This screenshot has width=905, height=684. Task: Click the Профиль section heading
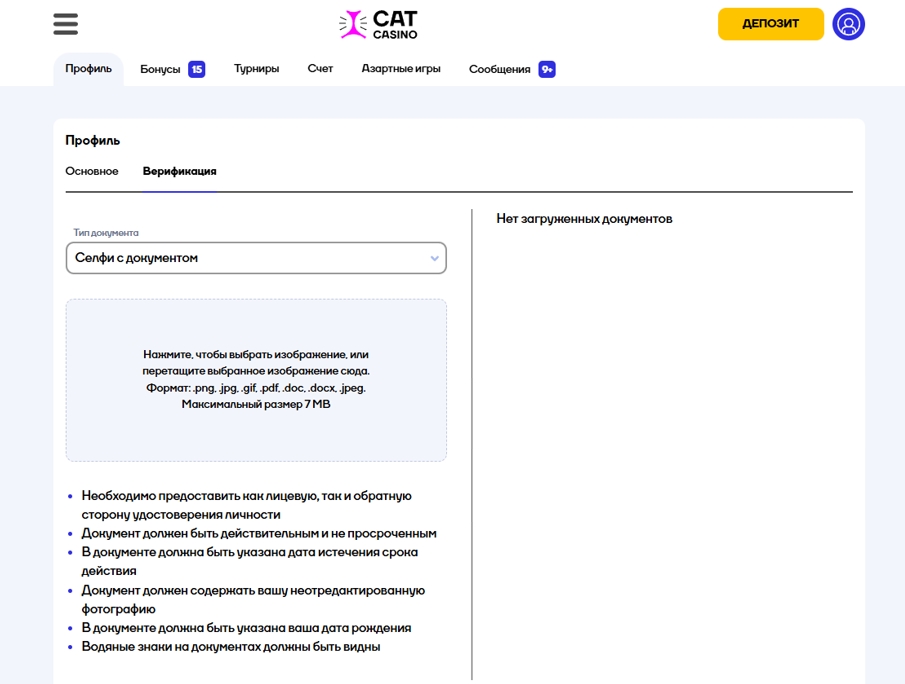[x=92, y=141]
